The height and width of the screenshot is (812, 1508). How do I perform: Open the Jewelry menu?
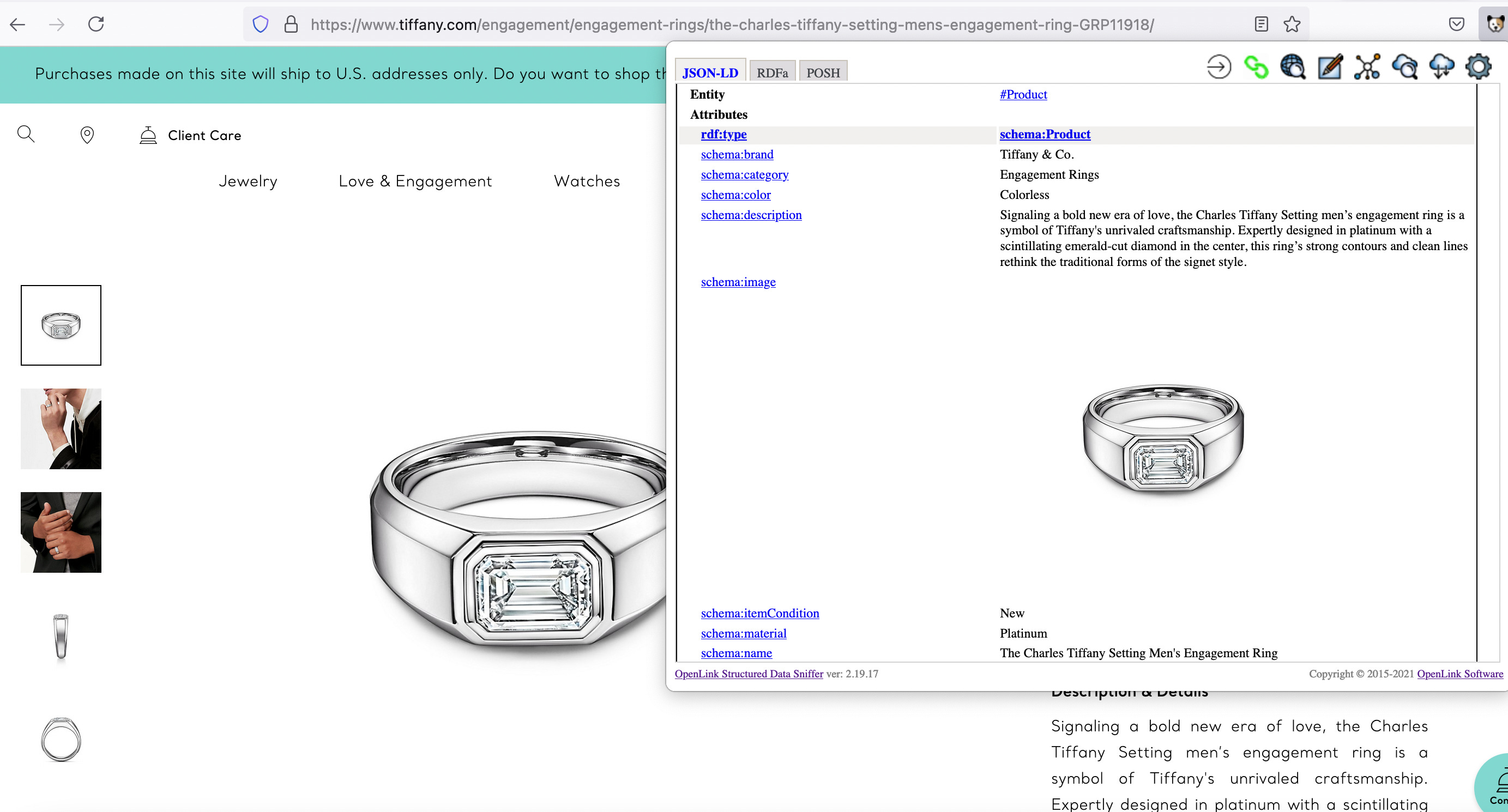(248, 181)
